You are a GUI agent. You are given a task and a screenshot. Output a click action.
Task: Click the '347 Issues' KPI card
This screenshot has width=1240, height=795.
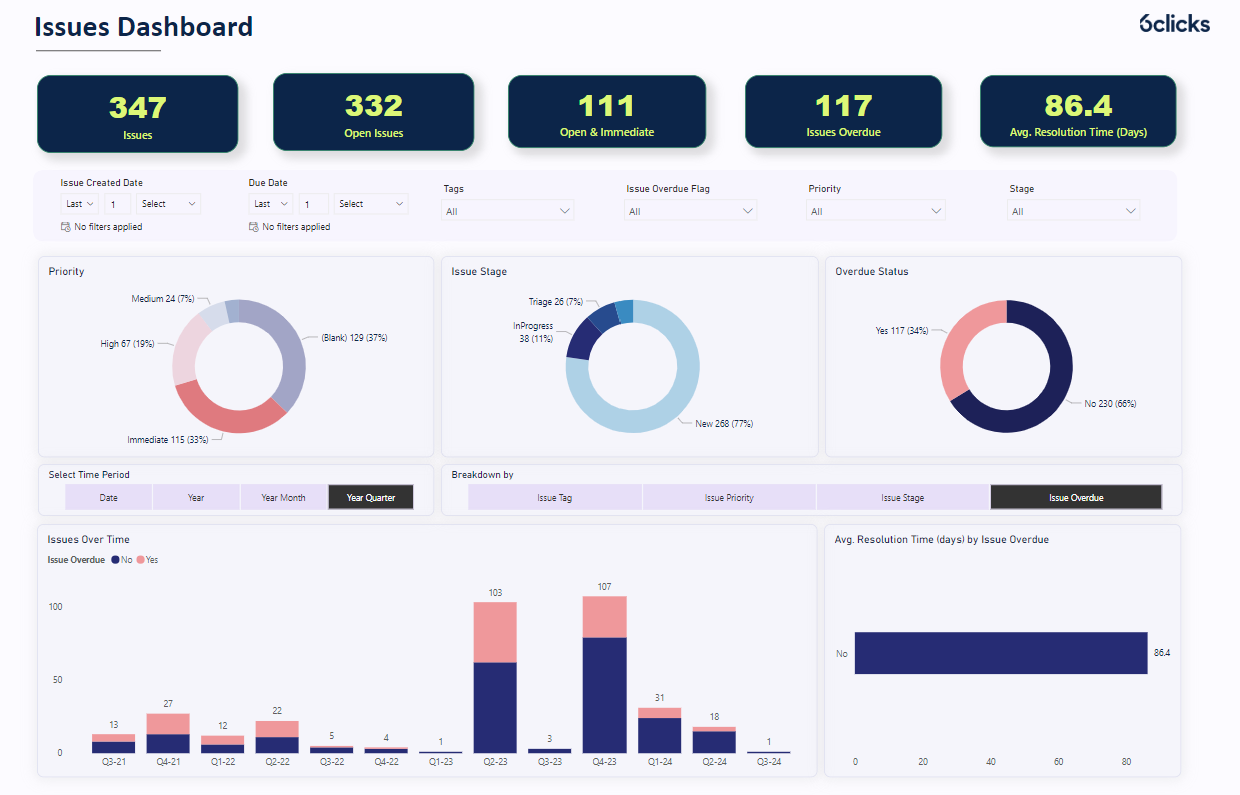tap(137, 111)
